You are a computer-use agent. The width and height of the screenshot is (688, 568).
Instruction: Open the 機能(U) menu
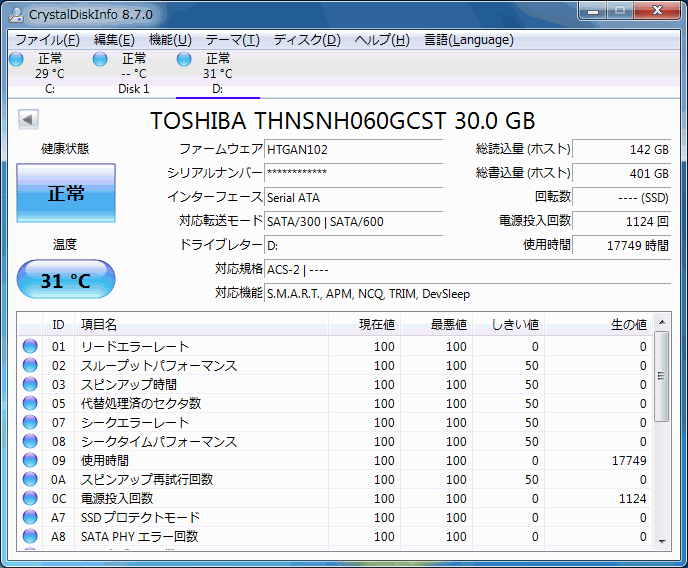coord(170,40)
